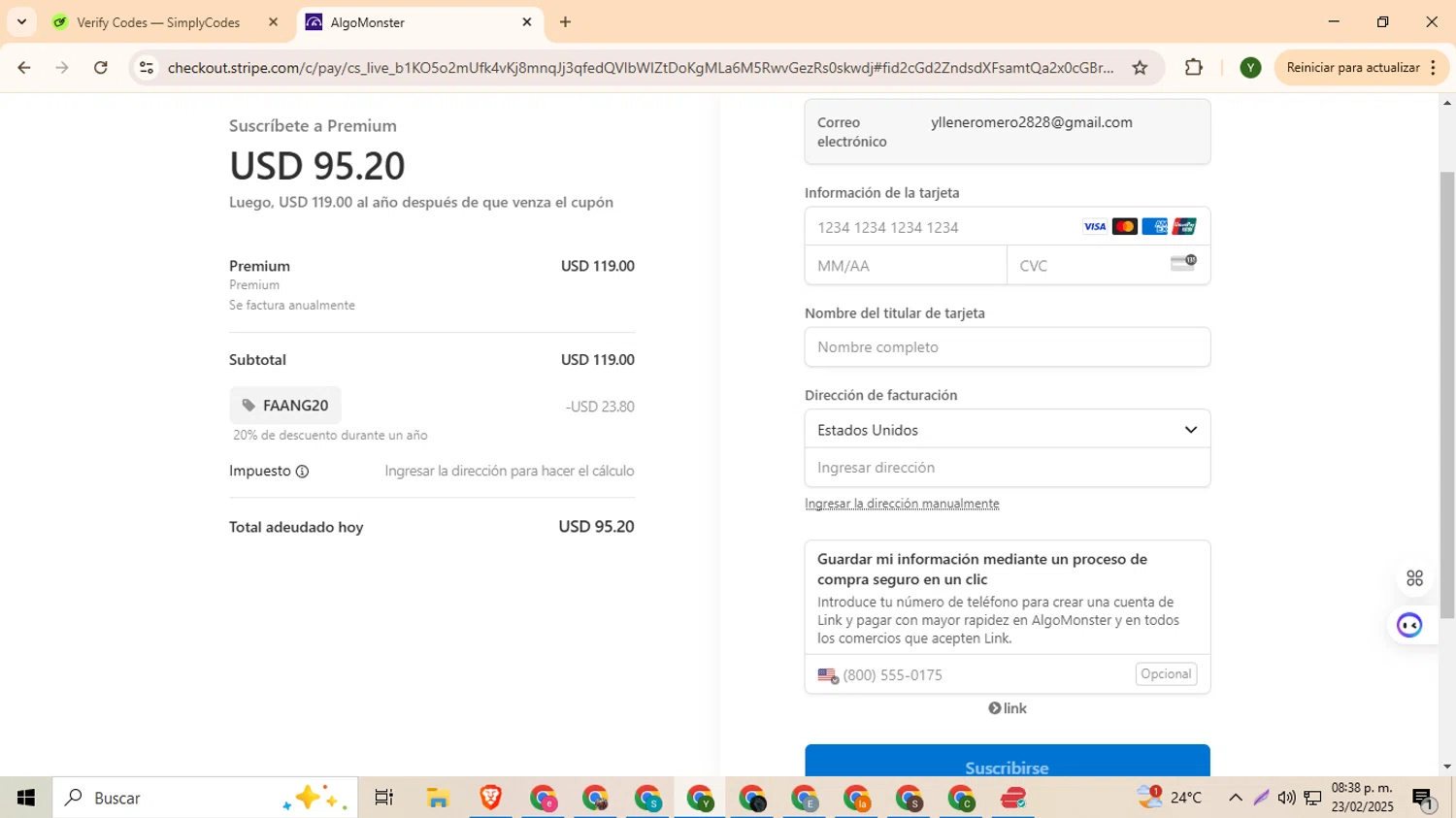
Task: Open the browser extensions puzzle icon
Action: click(x=1194, y=68)
